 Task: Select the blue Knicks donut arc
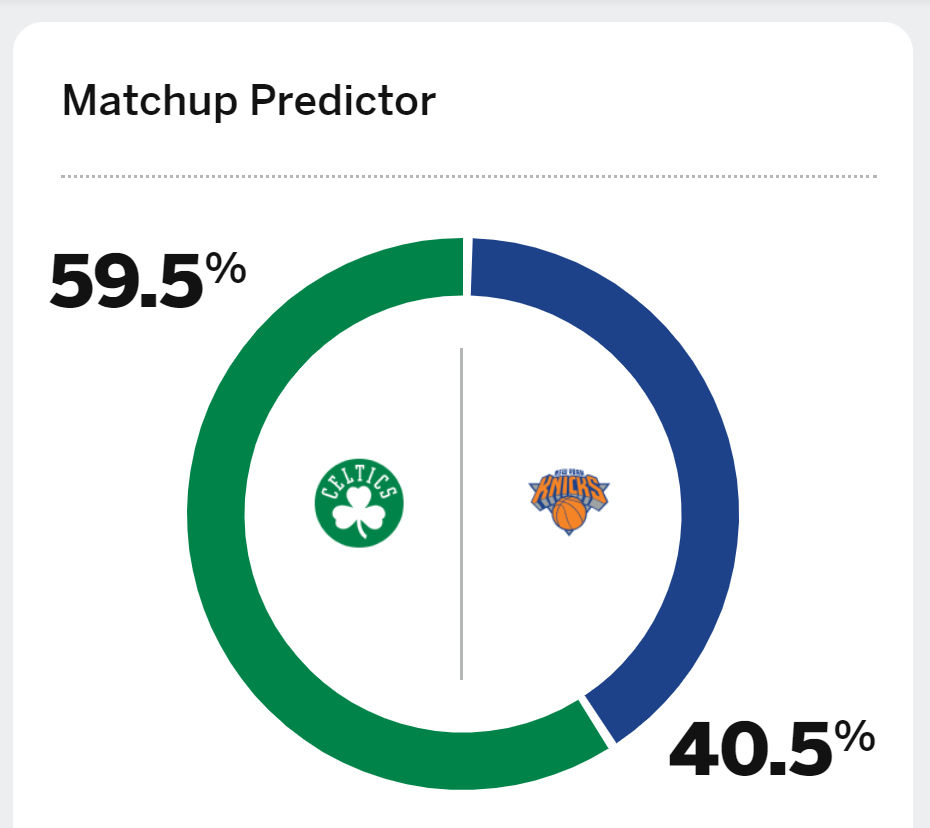click(709, 514)
